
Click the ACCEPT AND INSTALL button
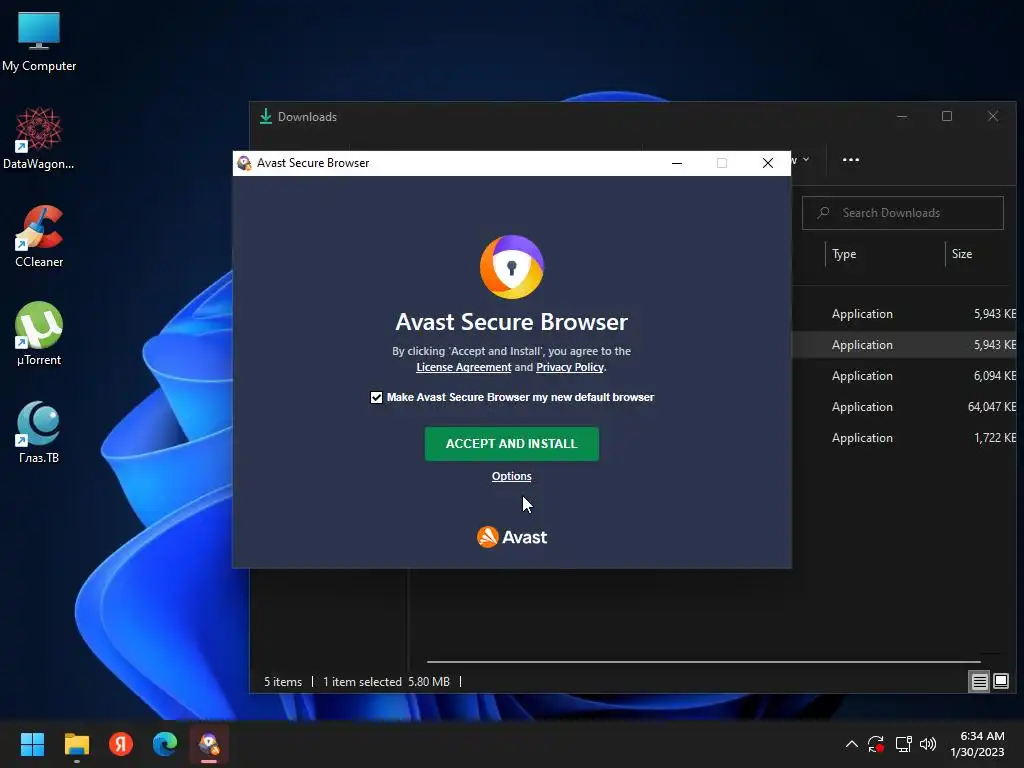coord(511,443)
